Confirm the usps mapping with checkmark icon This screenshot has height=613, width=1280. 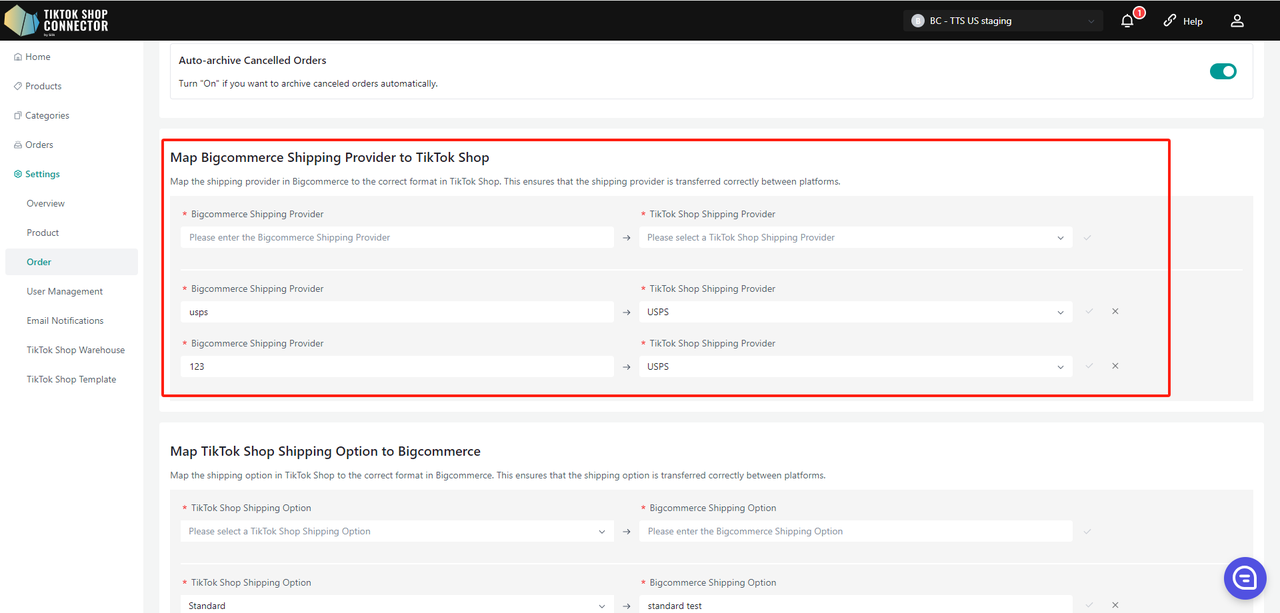[1089, 312]
